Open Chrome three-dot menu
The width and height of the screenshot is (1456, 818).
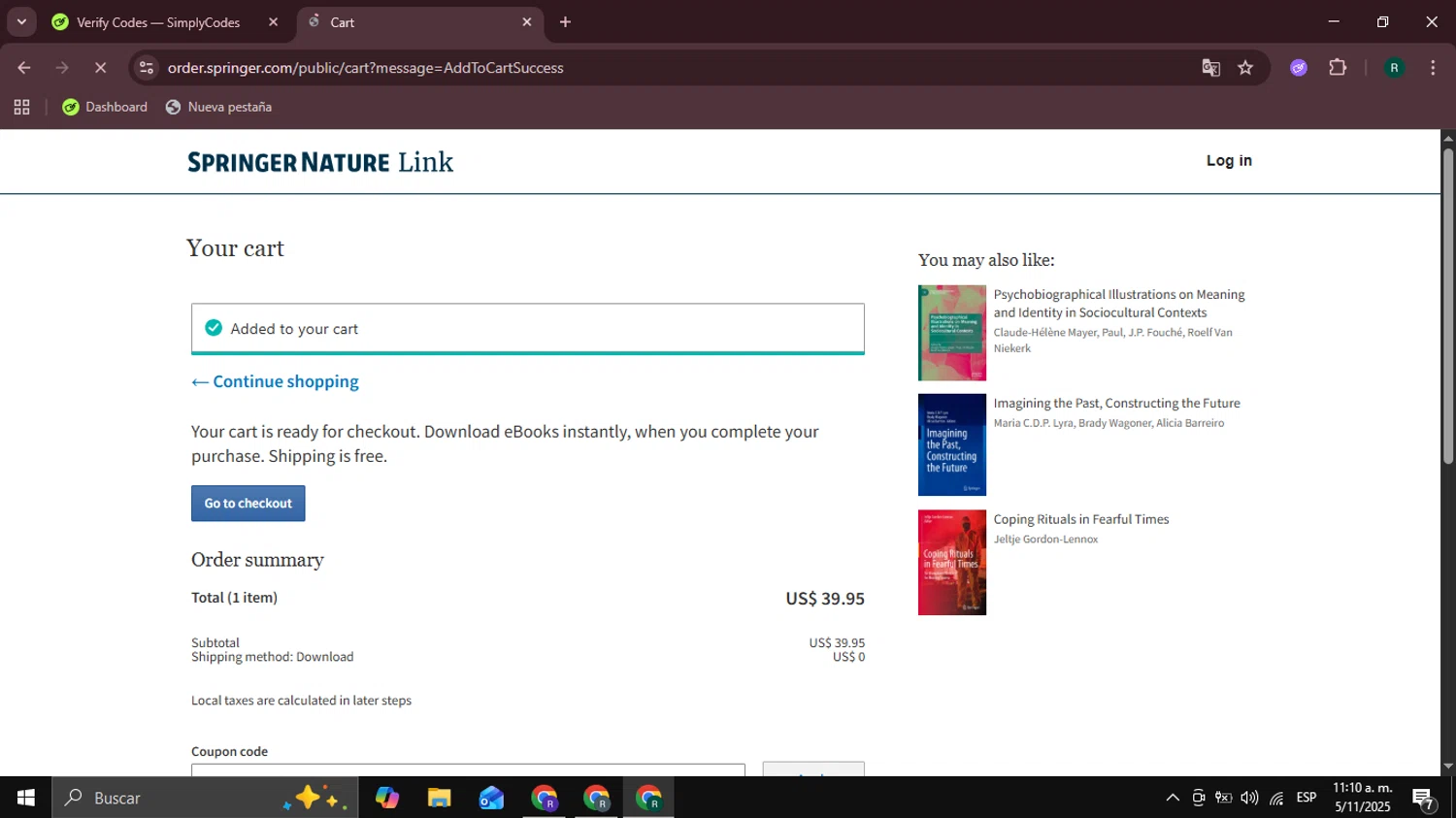point(1433,68)
